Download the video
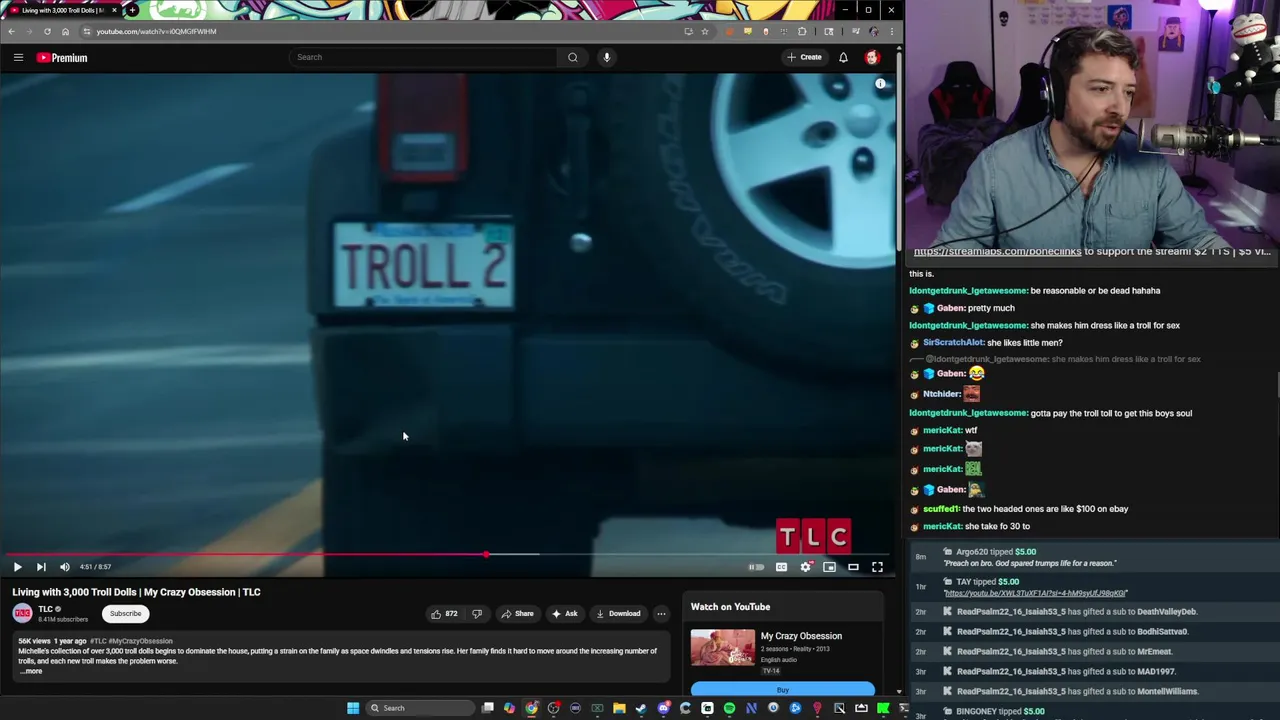The image size is (1280, 720). [x=618, y=614]
